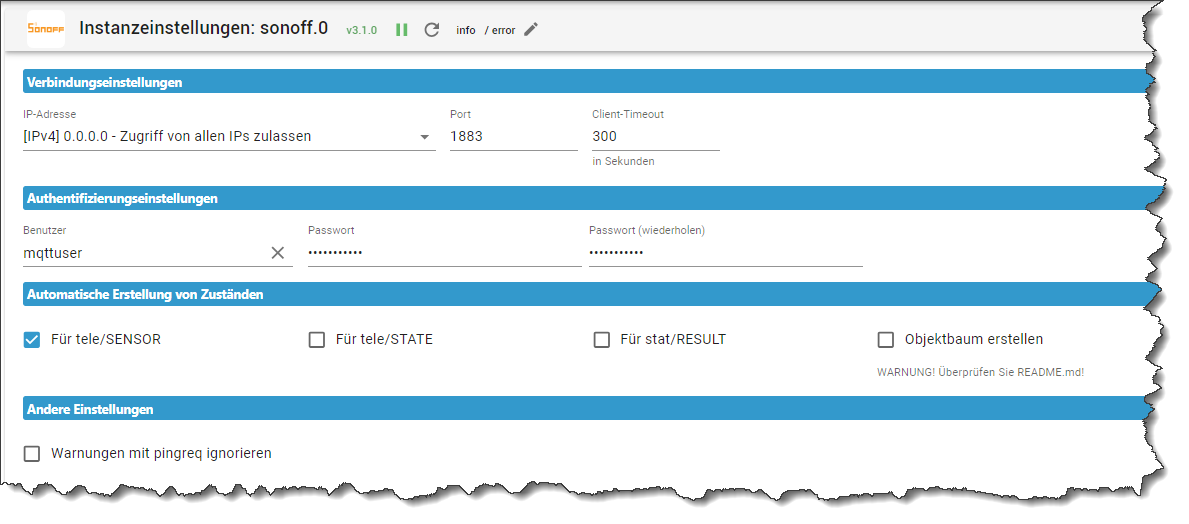Click the WARNUNG README.md hint text
The height and width of the screenshot is (524, 1189).
[980, 372]
